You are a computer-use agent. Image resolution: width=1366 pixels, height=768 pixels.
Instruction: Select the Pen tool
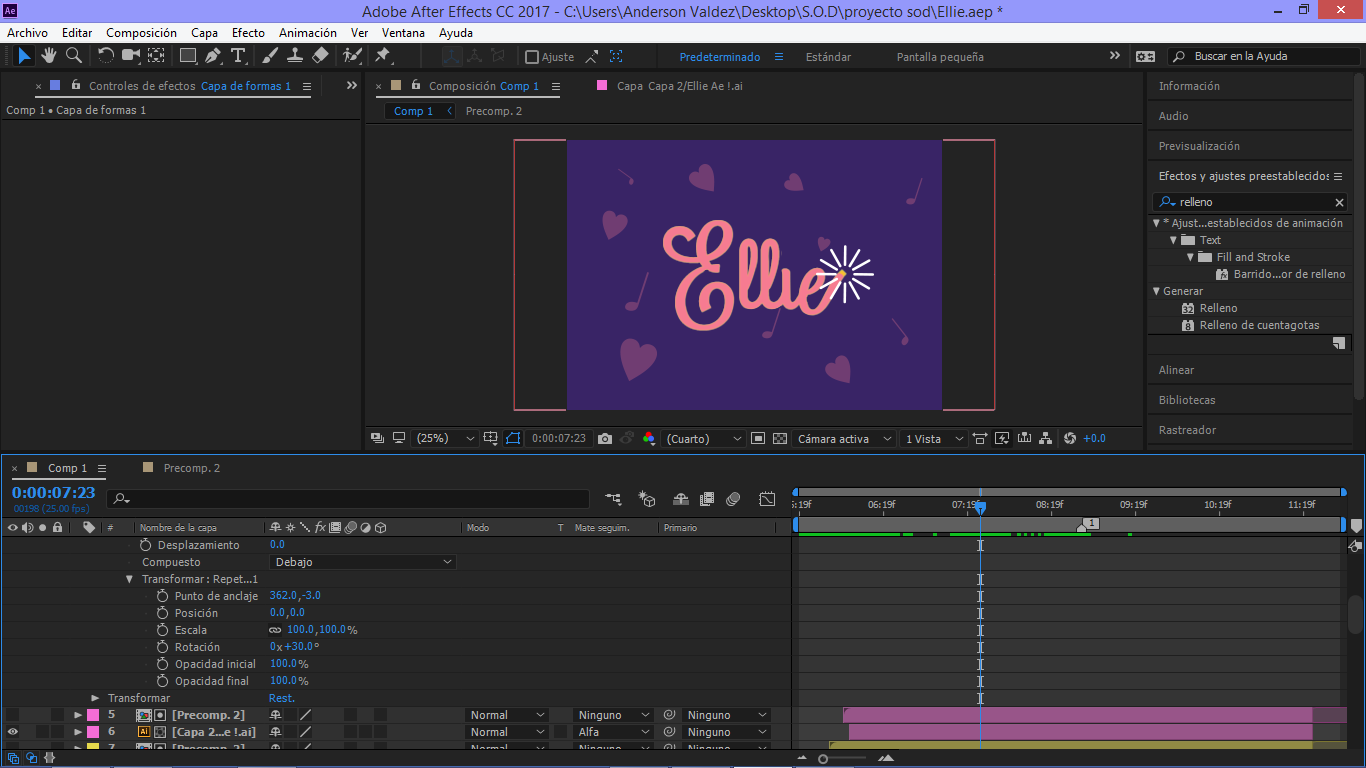(x=213, y=56)
